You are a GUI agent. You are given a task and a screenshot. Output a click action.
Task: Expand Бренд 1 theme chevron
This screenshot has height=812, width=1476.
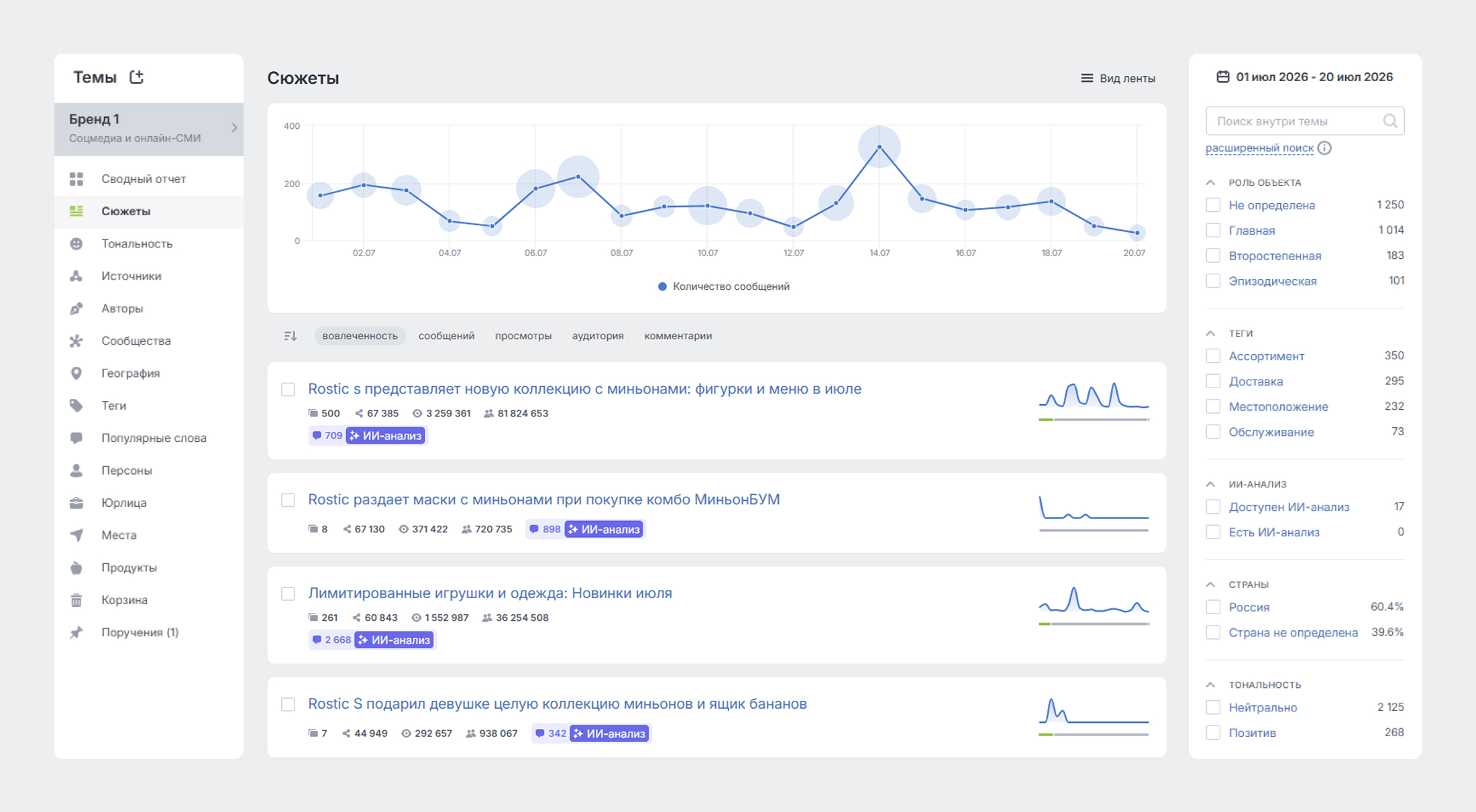[234, 127]
